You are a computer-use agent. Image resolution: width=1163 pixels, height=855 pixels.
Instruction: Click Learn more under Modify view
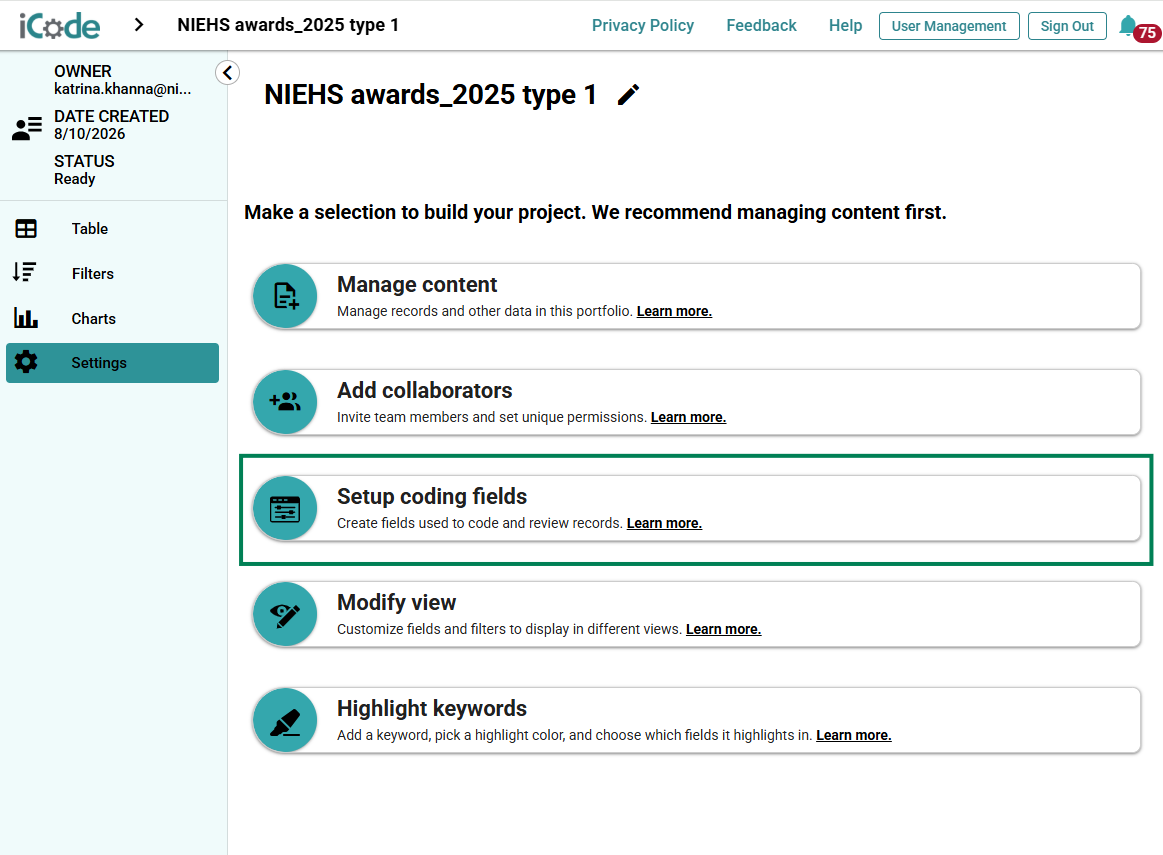click(x=723, y=629)
